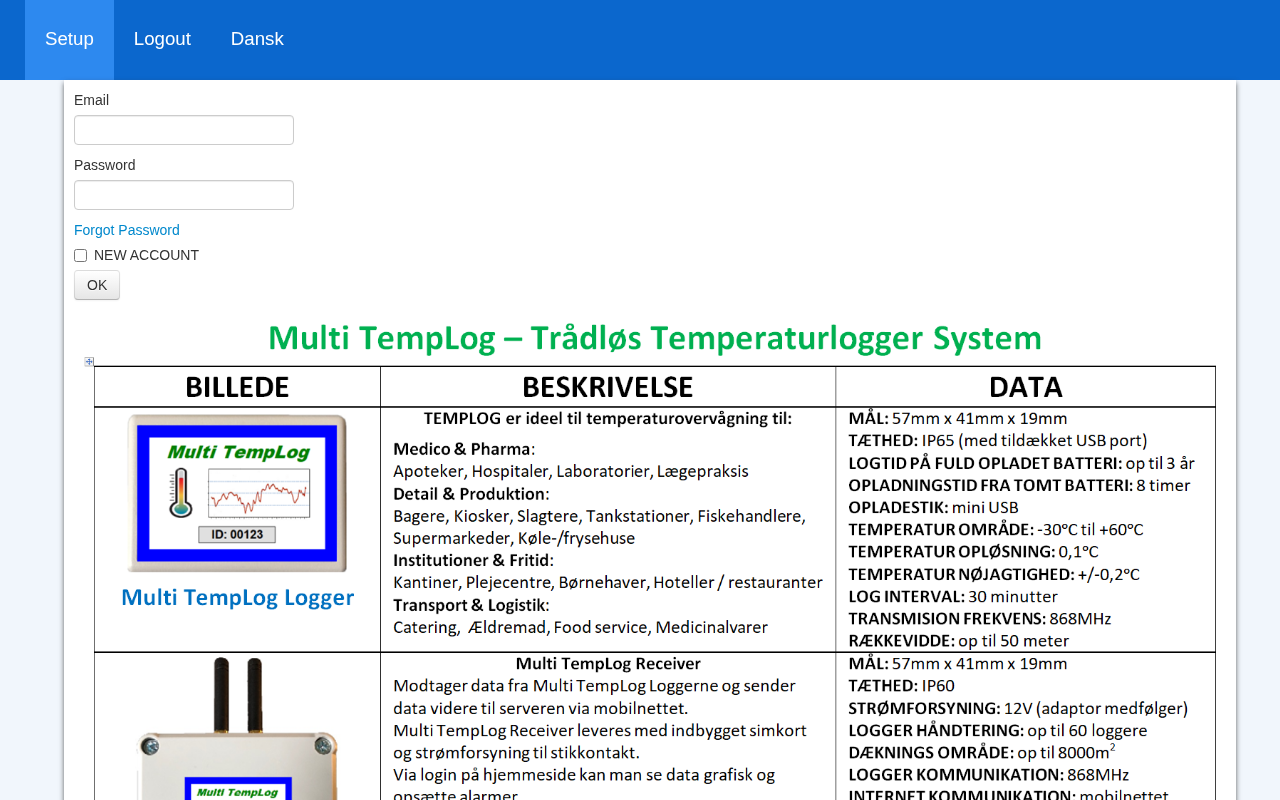The image size is (1280, 800).
Task: Click the 'Detail & Produktion' subheading
Action: click(469, 494)
